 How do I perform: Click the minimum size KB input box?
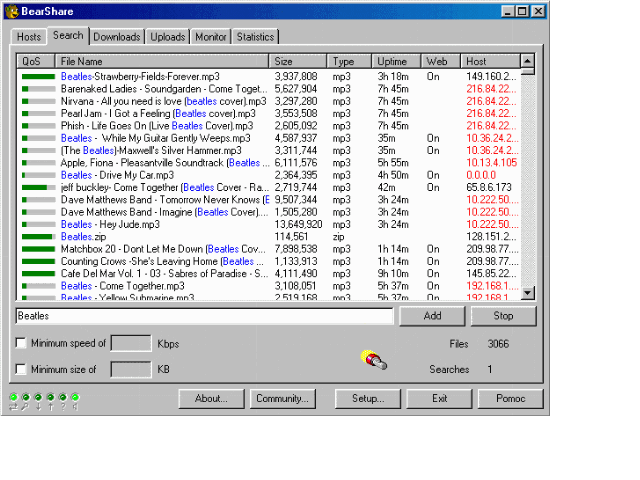(131, 369)
